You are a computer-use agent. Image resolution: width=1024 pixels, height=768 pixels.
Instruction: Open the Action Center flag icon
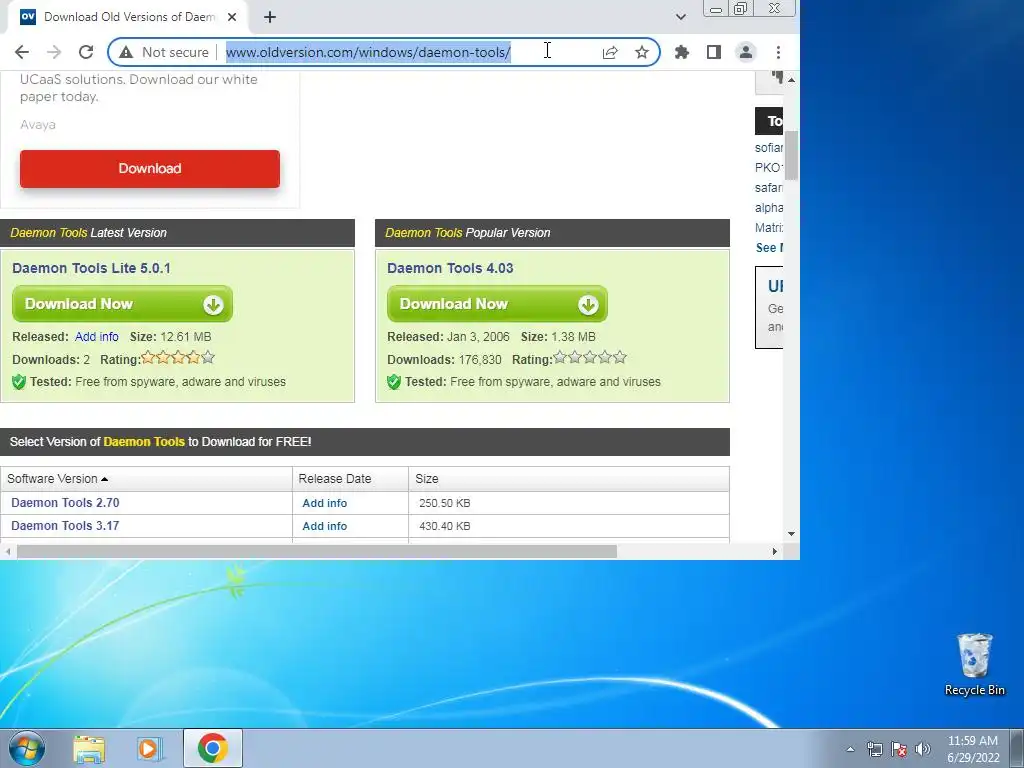tap(899, 749)
